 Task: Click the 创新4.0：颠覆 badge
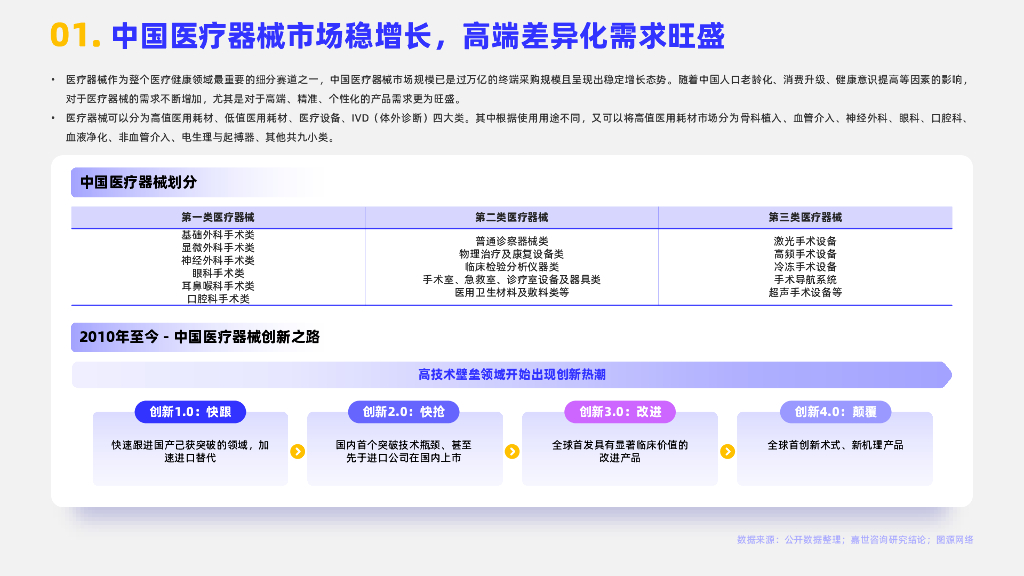coord(835,412)
